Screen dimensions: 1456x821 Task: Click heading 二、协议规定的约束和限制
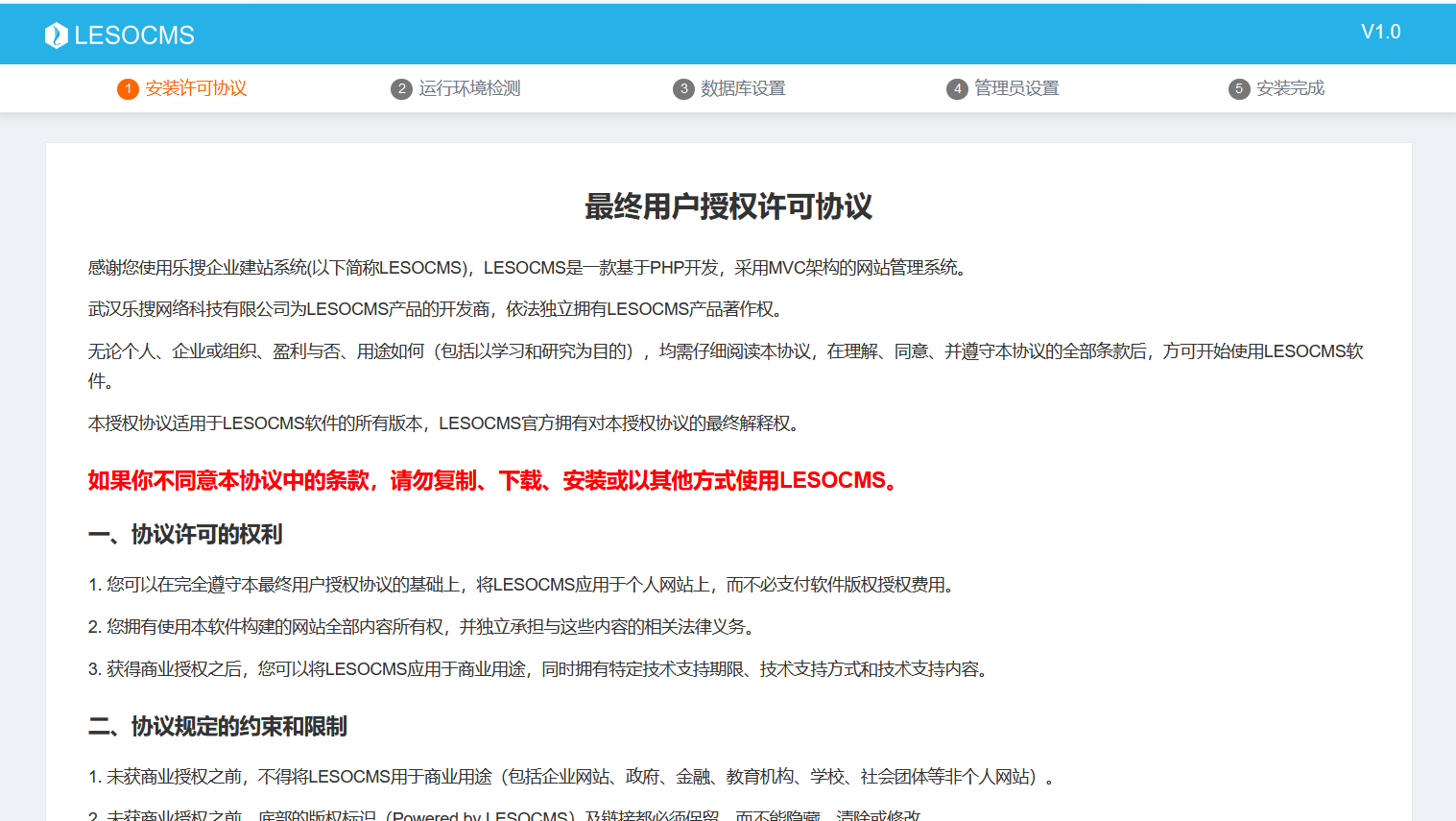click(x=218, y=727)
